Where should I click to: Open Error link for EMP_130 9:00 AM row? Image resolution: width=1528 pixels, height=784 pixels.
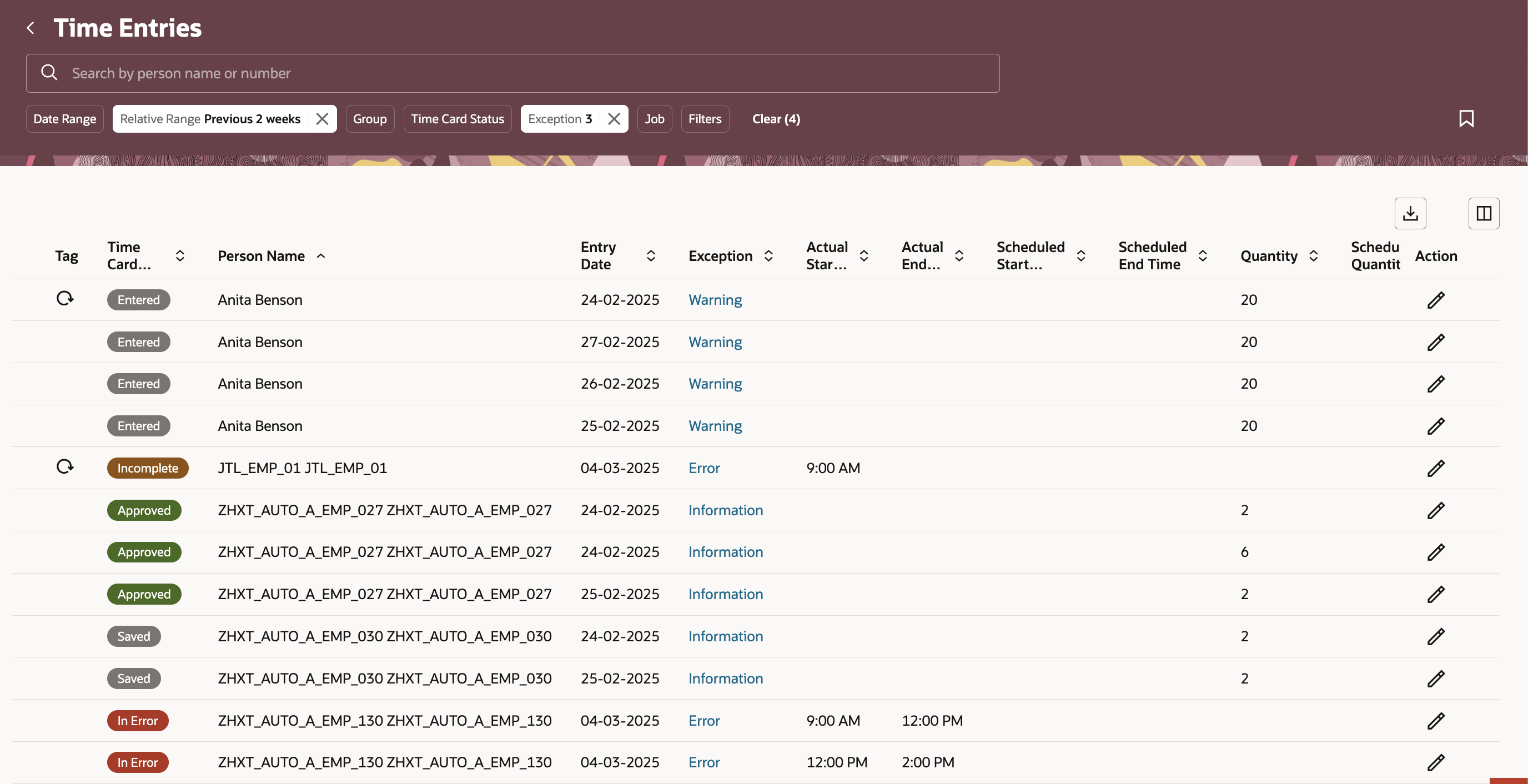pyautogui.click(x=704, y=721)
